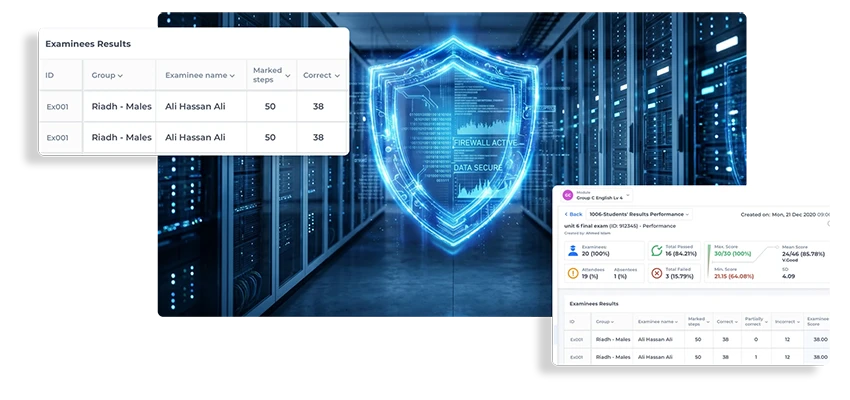Click the Examinees count 20 (100%)
This screenshot has height=400, width=850.
point(595,254)
